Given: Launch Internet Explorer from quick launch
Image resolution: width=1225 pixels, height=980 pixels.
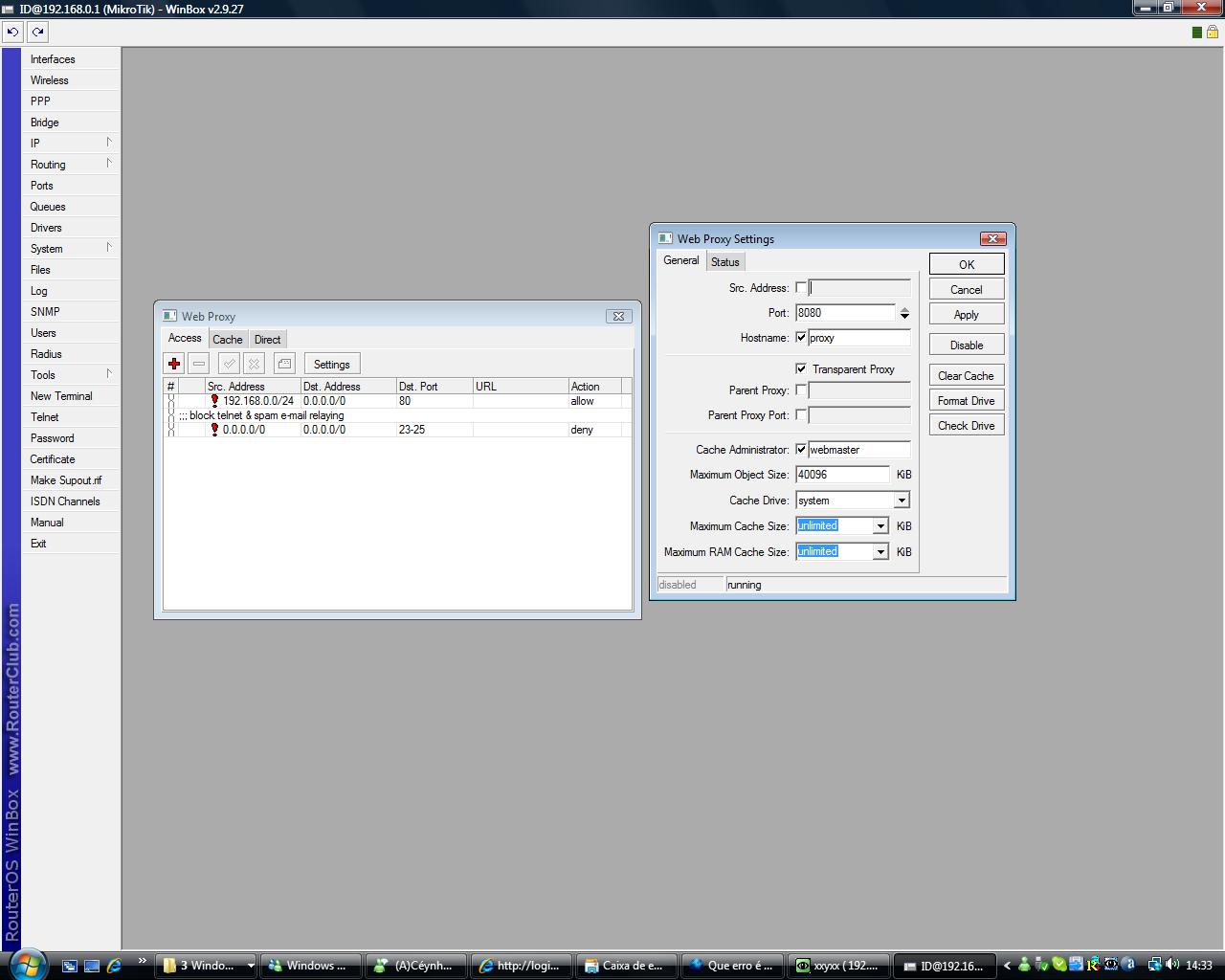Looking at the screenshot, I should [114, 966].
